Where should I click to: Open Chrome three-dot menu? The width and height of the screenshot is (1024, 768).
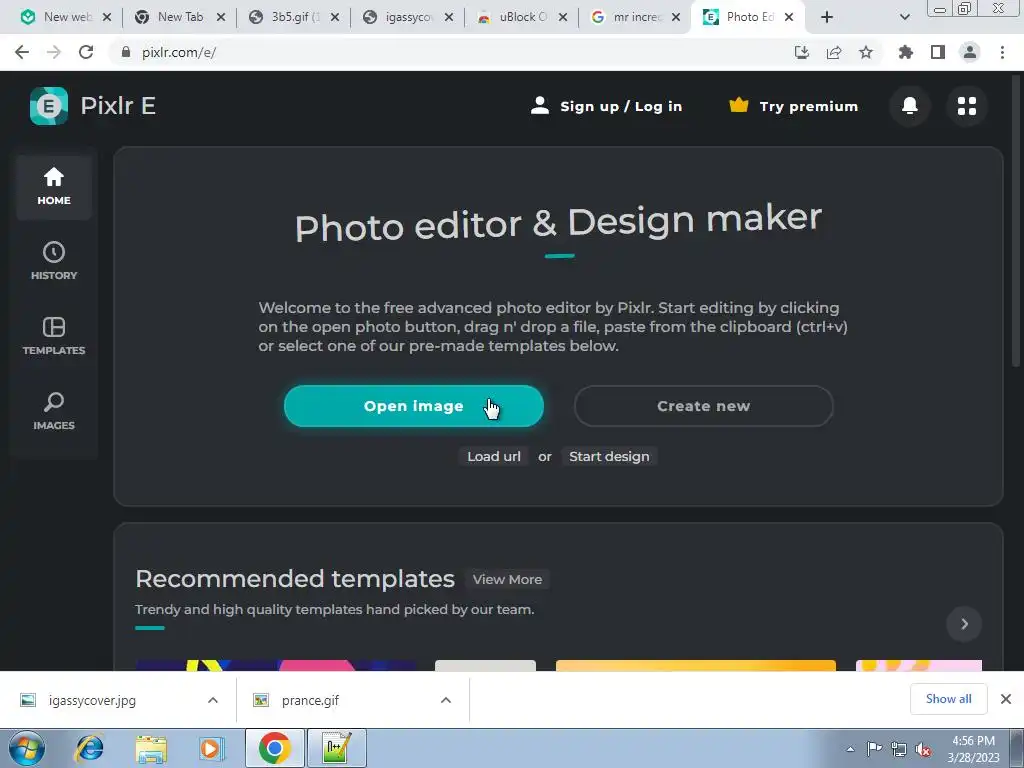(x=1002, y=52)
